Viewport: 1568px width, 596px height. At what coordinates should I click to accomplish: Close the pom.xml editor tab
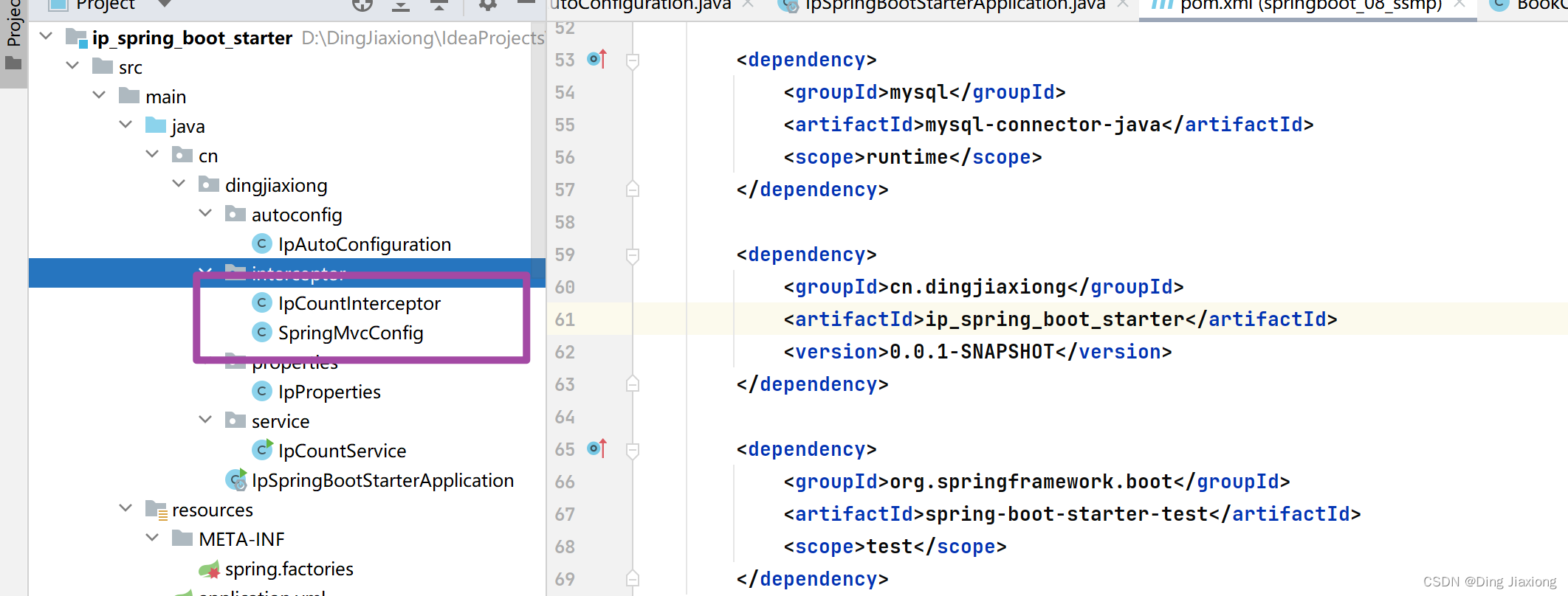[1459, 4]
